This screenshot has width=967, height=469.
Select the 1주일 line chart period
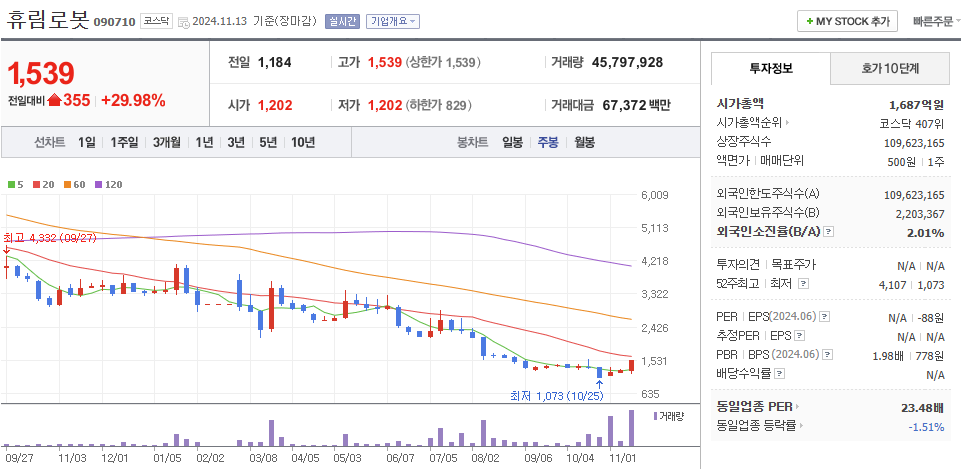[x=124, y=143]
